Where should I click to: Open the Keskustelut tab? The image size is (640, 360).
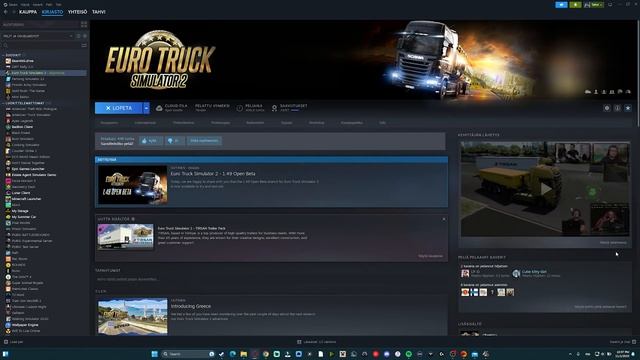click(x=255, y=122)
